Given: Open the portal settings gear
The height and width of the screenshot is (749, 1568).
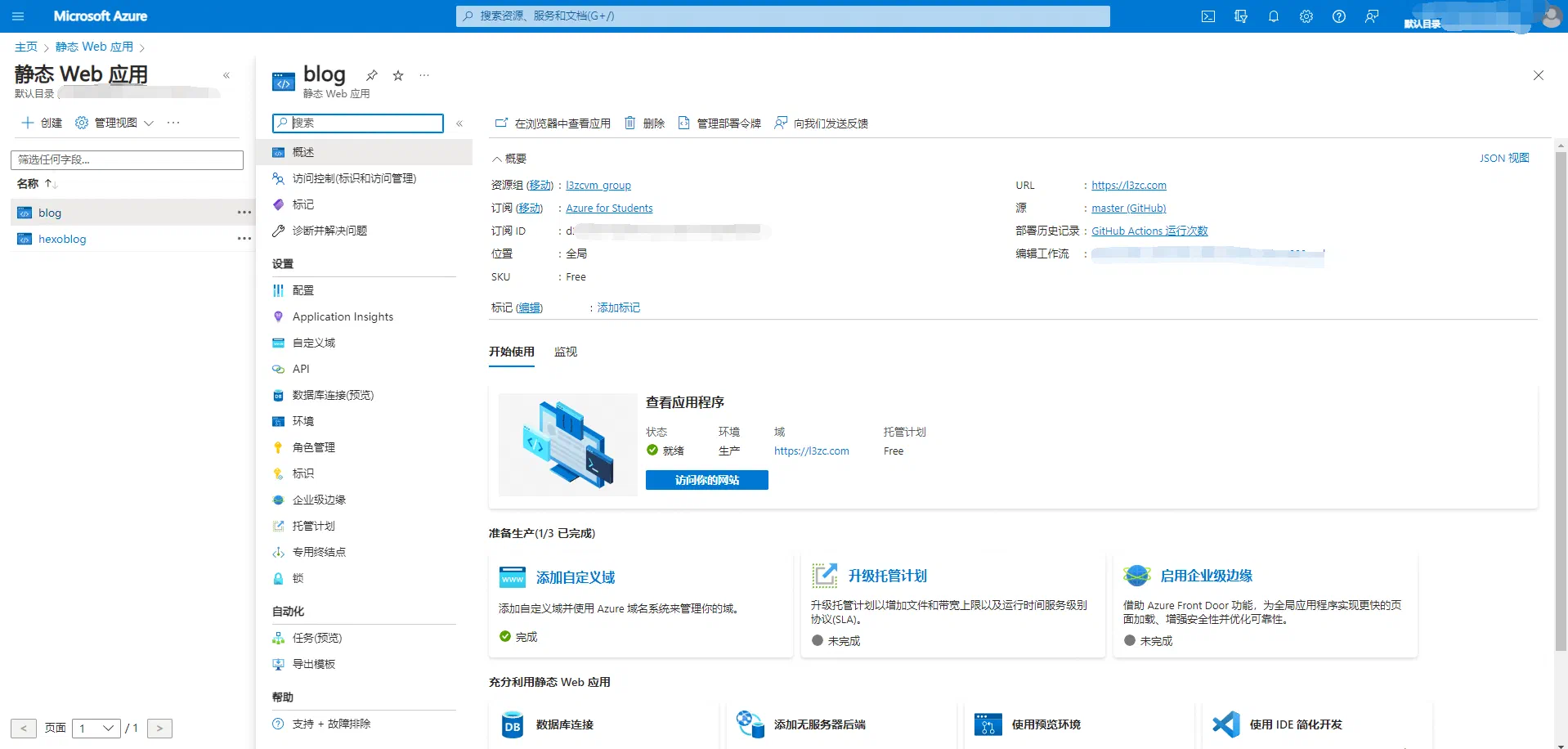Looking at the screenshot, I should pos(1306,16).
